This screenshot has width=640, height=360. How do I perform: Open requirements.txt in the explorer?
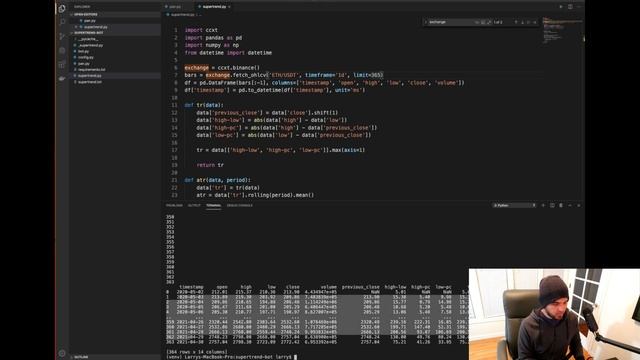[x=116, y=69]
